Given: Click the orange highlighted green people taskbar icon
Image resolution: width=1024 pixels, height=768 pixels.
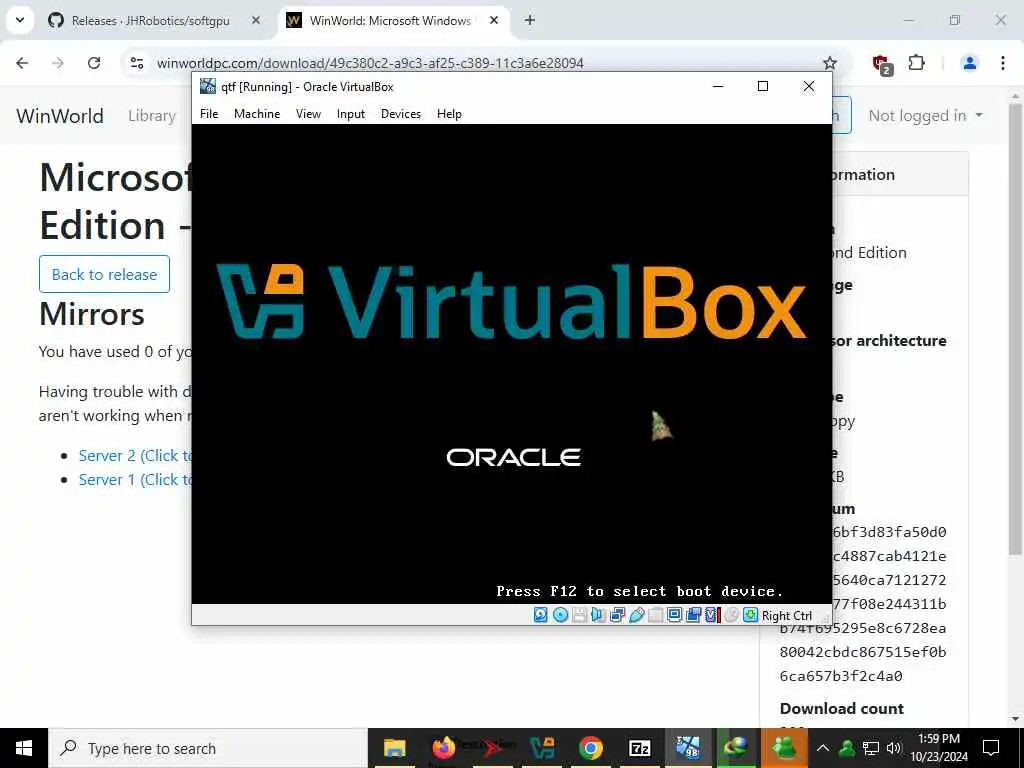Looking at the screenshot, I should [x=784, y=748].
